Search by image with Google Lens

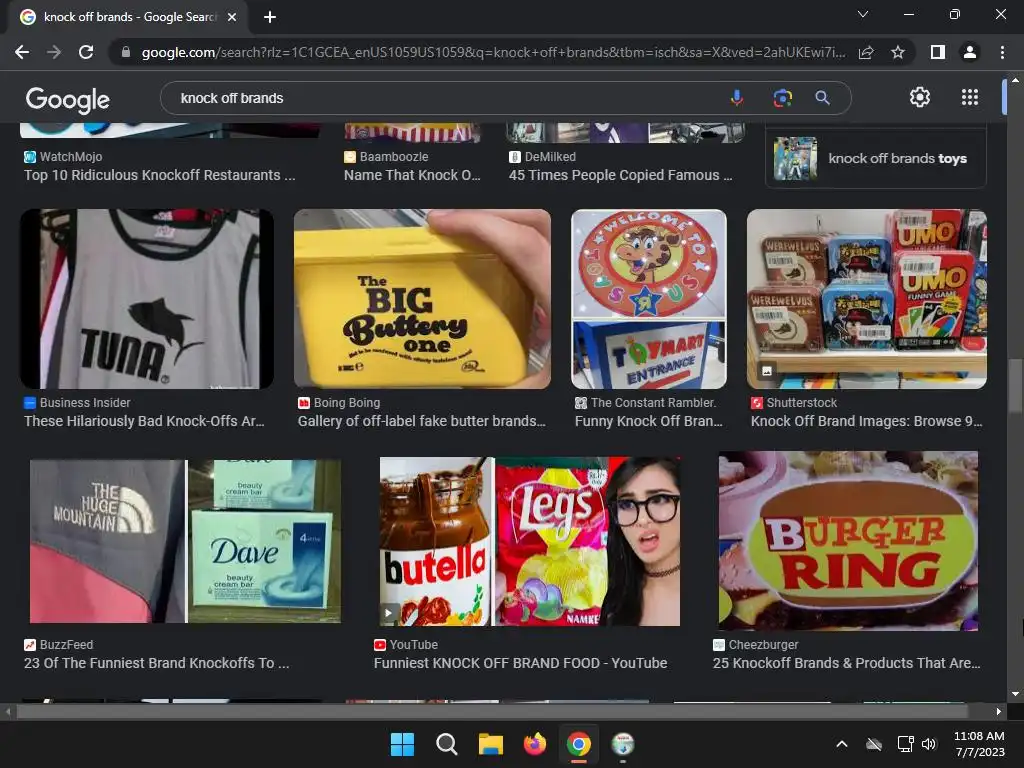[782, 98]
